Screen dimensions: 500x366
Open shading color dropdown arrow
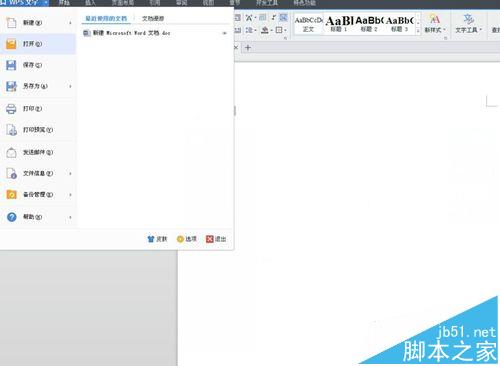pyautogui.click(x=272, y=31)
